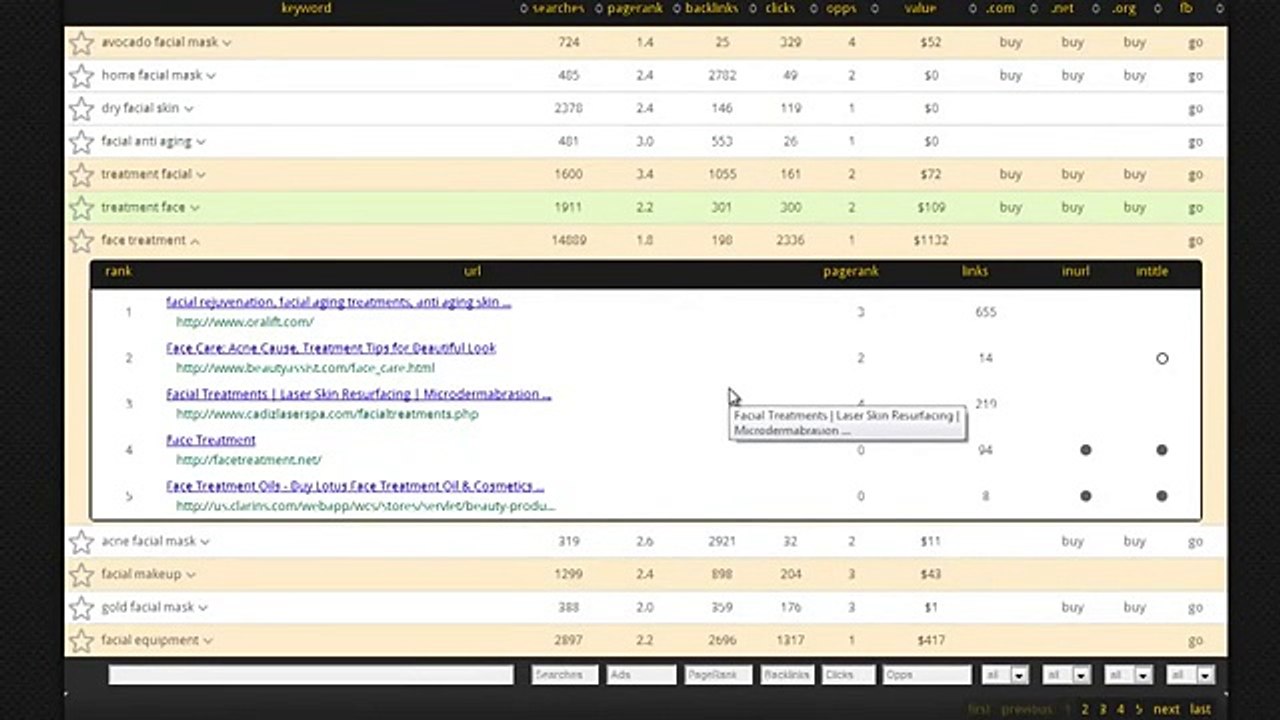
Task: Click the PageRank filter field
Action: point(718,675)
